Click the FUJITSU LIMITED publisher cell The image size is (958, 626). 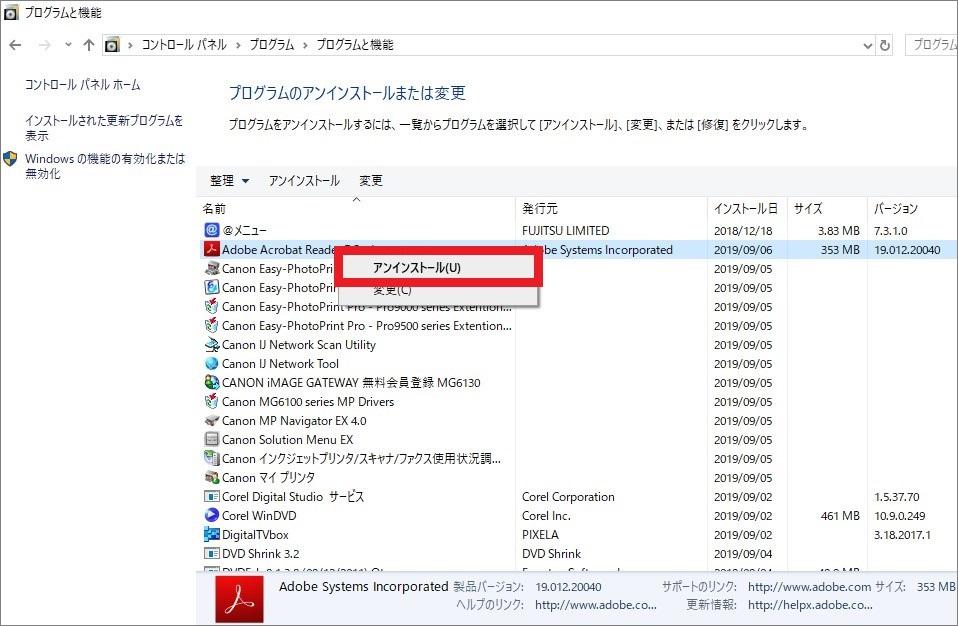[x=566, y=231]
